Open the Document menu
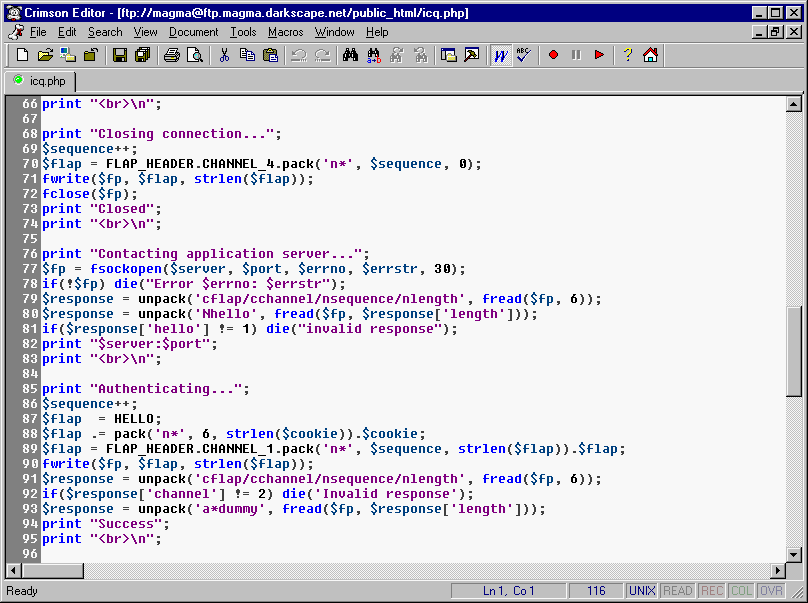Image resolution: width=808 pixels, height=603 pixels. point(194,32)
